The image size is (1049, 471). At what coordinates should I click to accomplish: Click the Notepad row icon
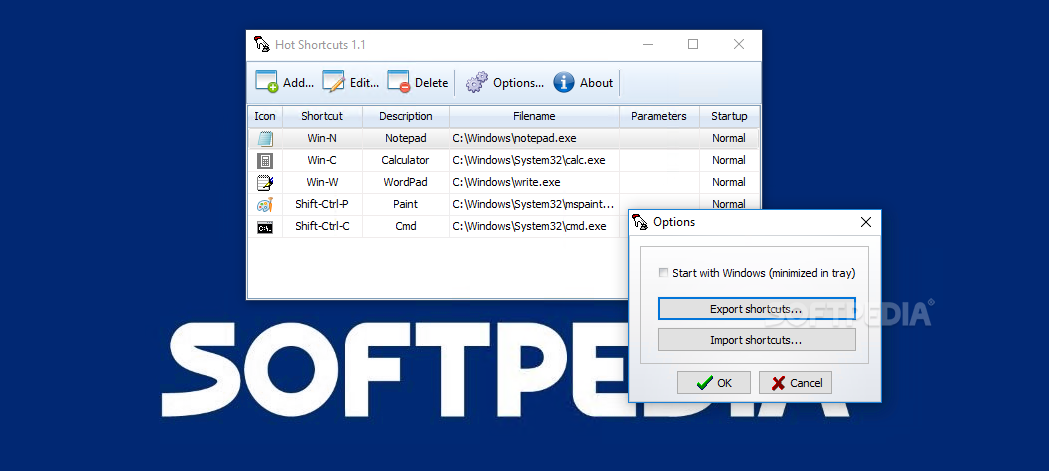[265, 138]
